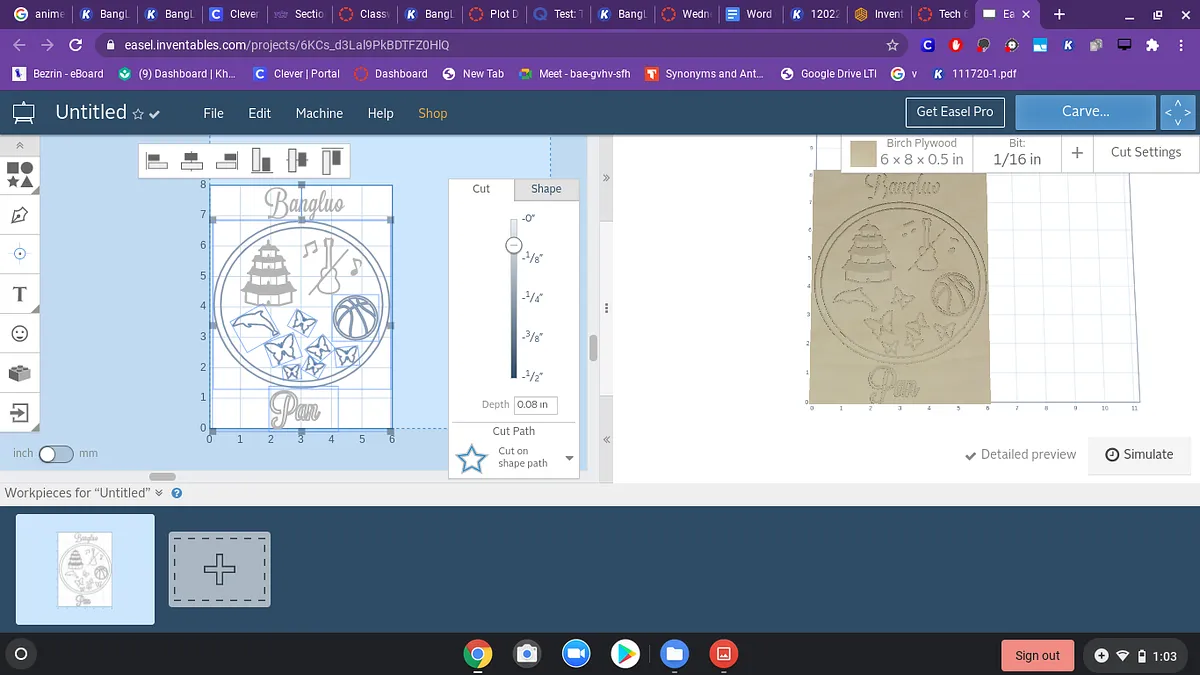Click the Get Easel Pro button
The image size is (1200, 675).
point(955,111)
